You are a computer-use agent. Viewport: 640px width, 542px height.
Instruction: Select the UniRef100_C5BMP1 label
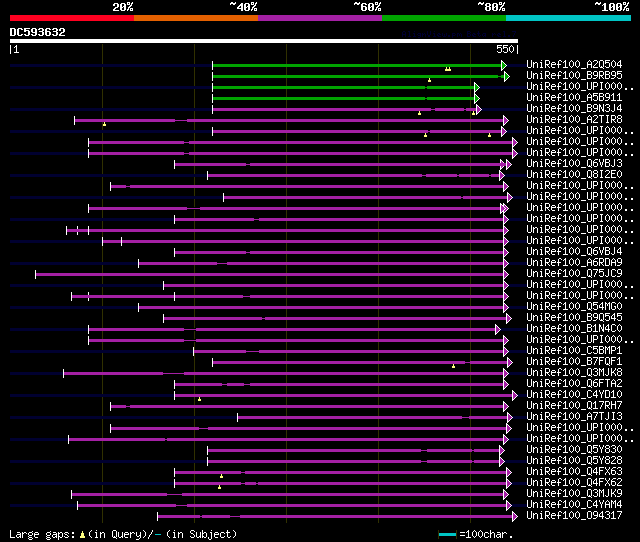(x=574, y=351)
